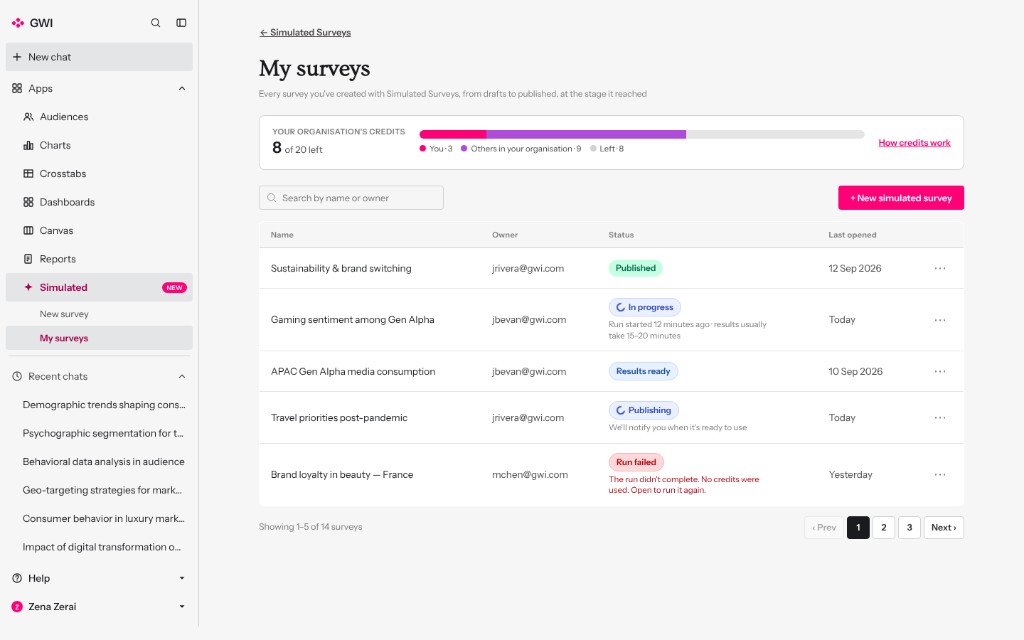This screenshot has width=1024, height=640.
Task: Open 'Behavioral data analysis in audience' chat
Action: (103, 462)
